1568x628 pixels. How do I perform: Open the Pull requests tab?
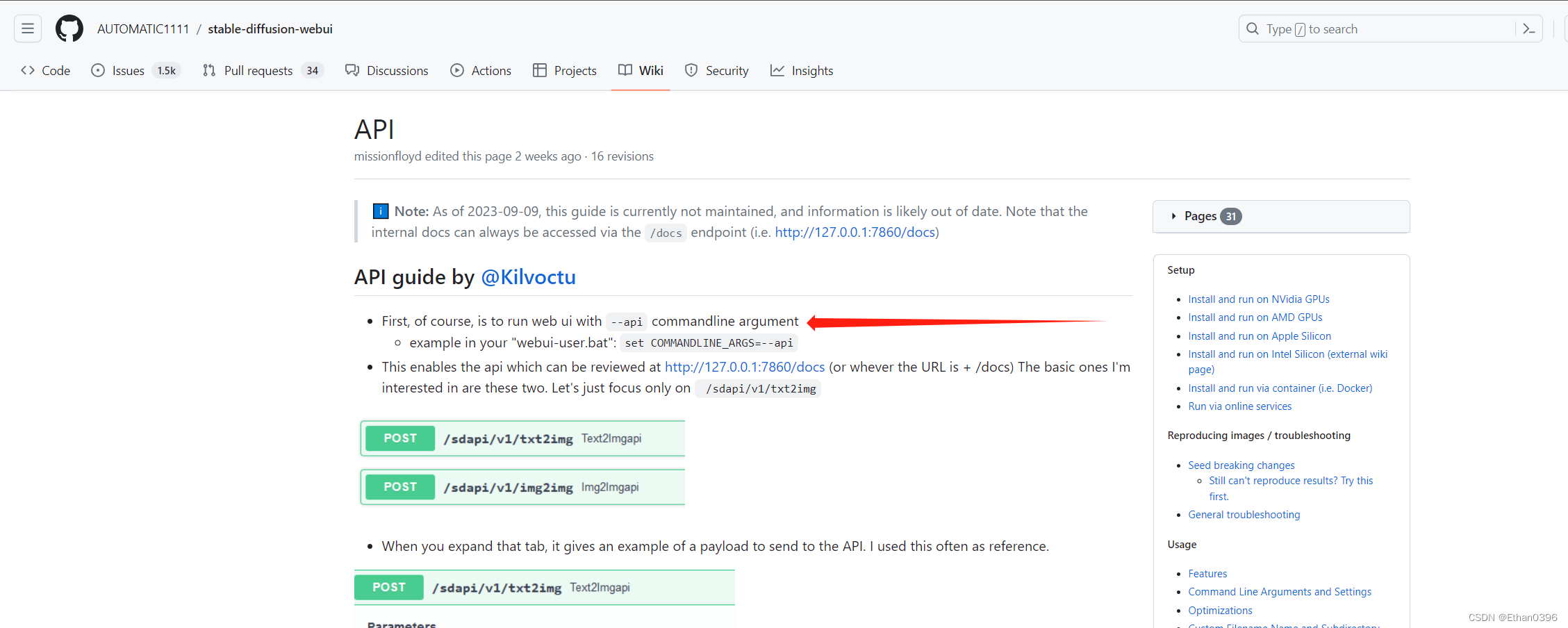263,70
